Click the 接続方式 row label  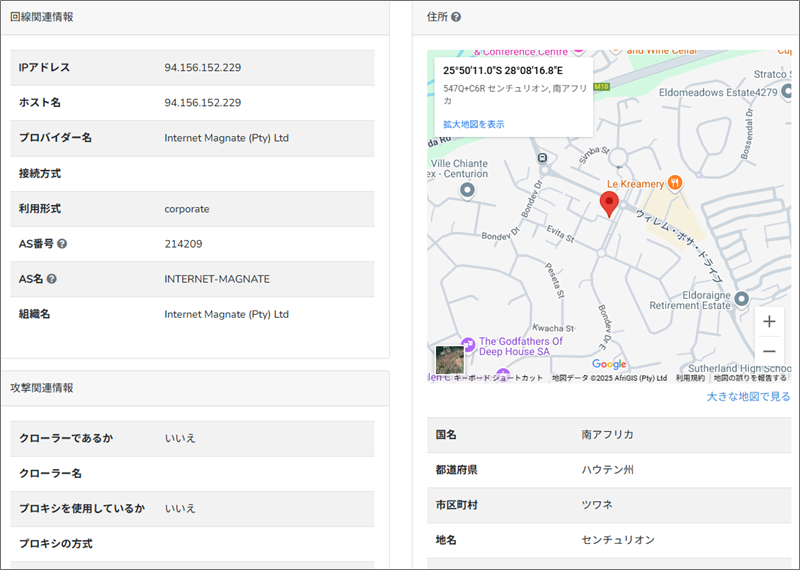(x=40, y=174)
